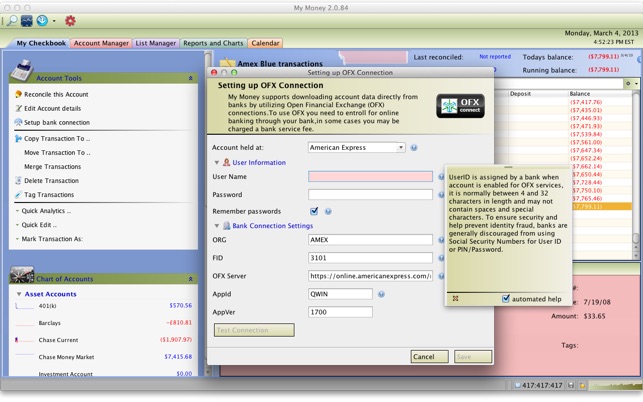The image size is (643, 402).
Task: Click the save disk status bar icon
Action: coord(571,385)
